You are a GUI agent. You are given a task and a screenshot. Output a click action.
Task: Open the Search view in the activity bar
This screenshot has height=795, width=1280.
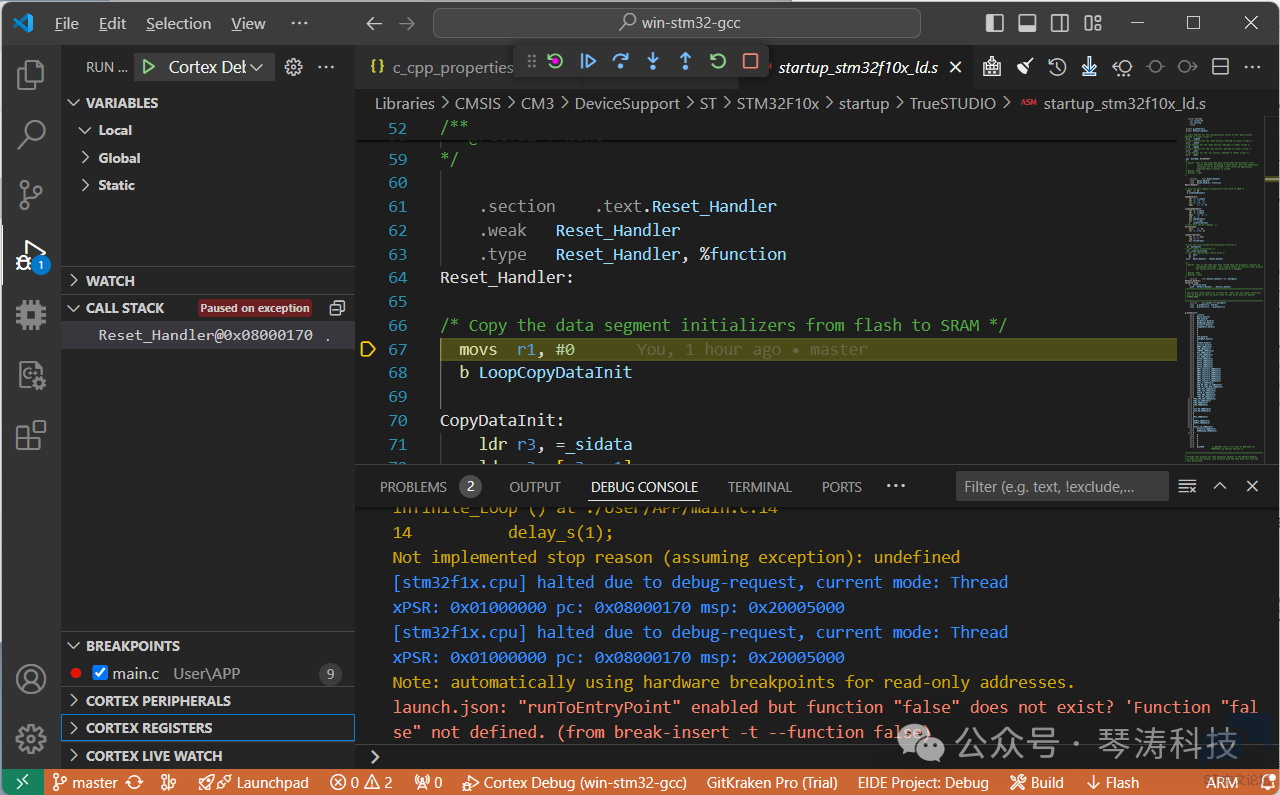31,134
